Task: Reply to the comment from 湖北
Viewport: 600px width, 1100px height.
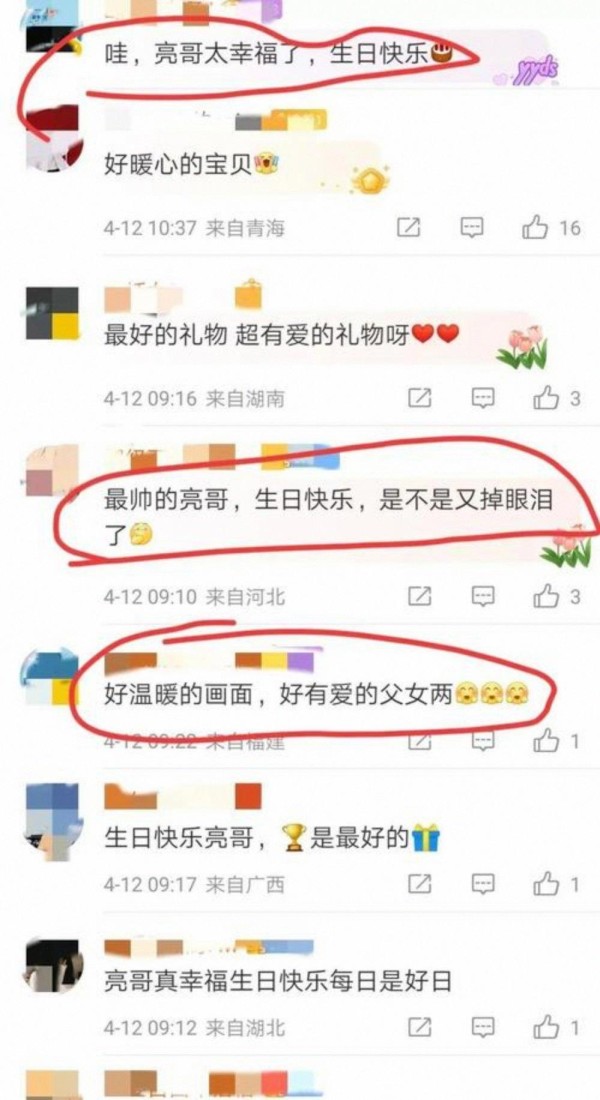Action: coord(482,1028)
